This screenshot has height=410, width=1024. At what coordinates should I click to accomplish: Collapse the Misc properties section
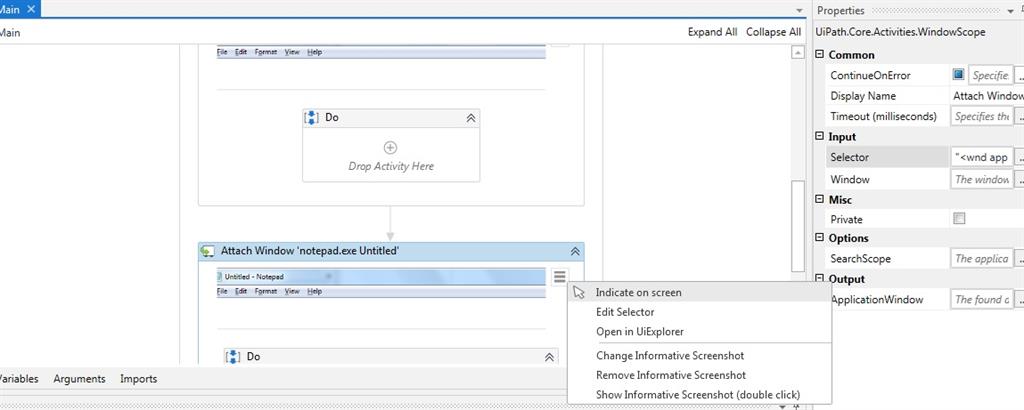click(820, 200)
